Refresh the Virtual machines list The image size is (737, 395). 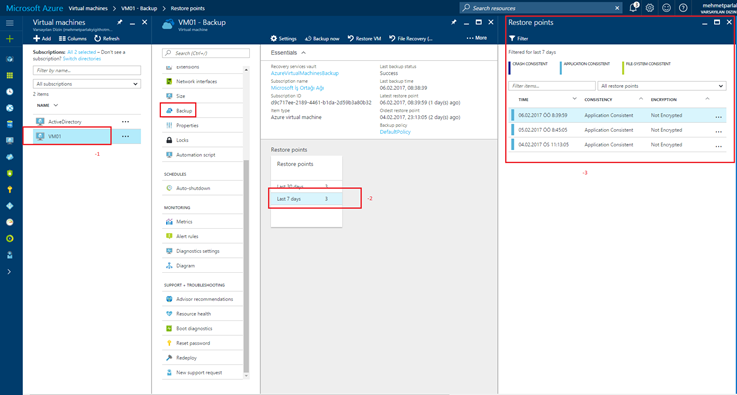click(x=107, y=39)
